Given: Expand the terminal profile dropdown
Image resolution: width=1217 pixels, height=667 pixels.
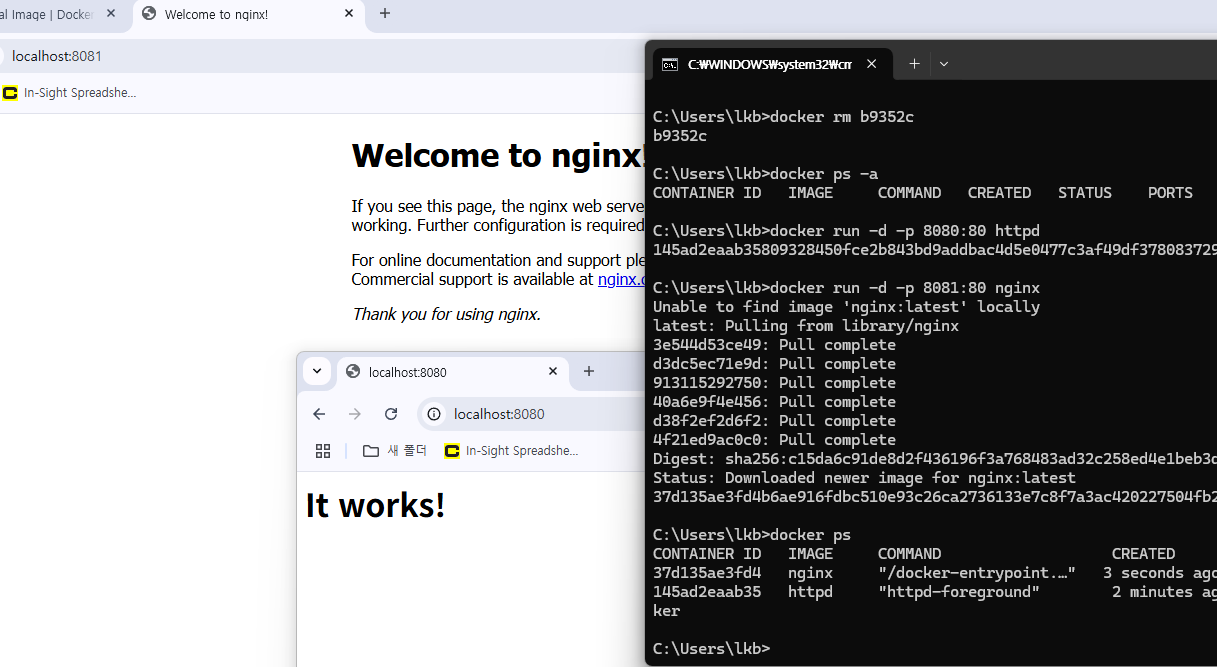Looking at the screenshot, I should coord(944,64).
